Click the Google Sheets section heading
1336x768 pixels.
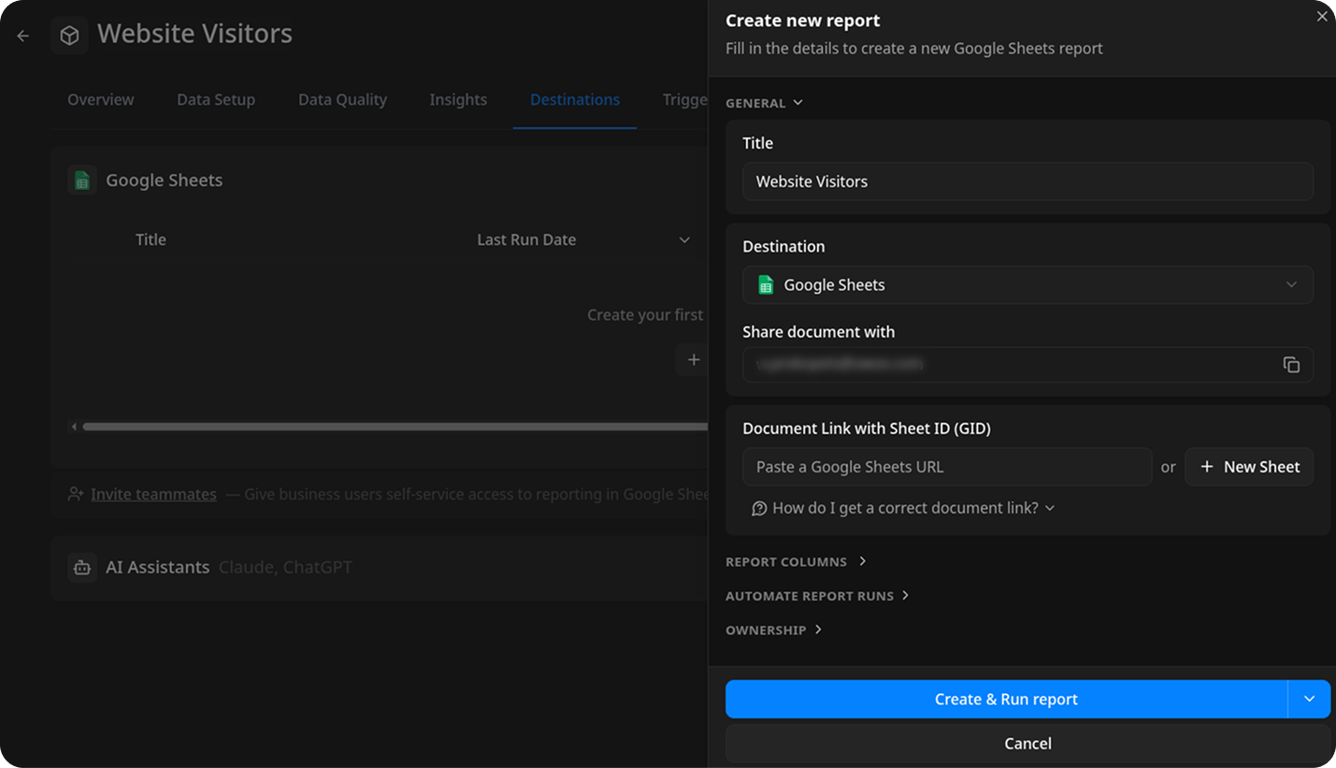click(x=164, y=180)
